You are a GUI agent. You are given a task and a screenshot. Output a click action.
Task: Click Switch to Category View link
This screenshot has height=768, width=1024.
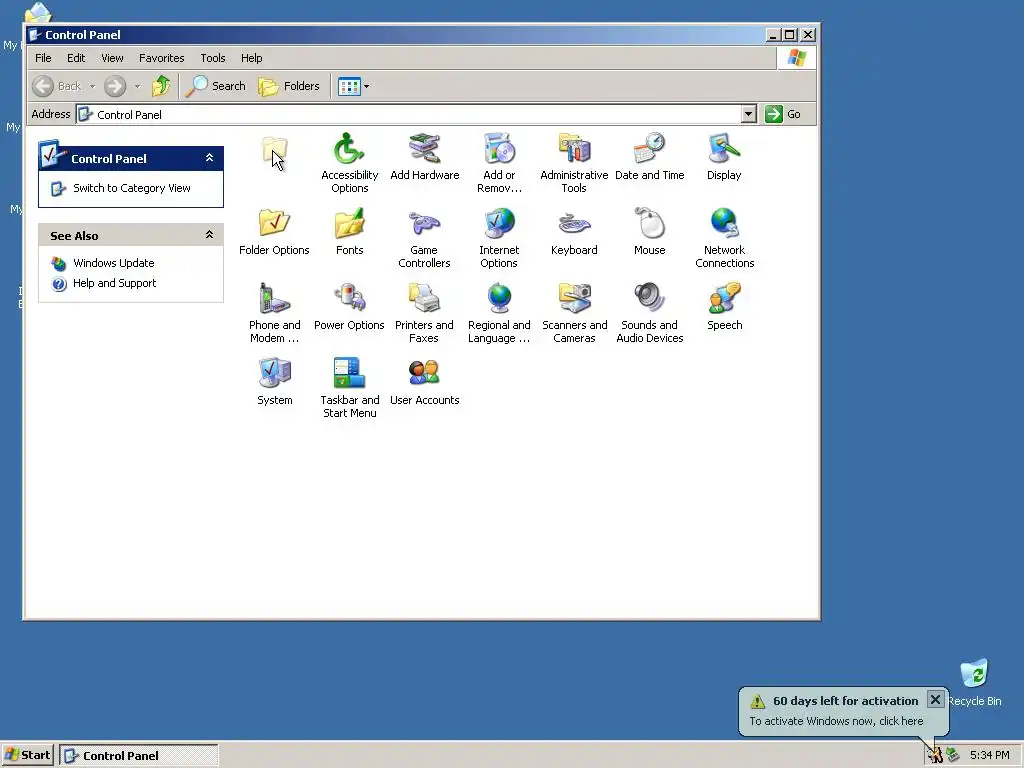point(132,188)
